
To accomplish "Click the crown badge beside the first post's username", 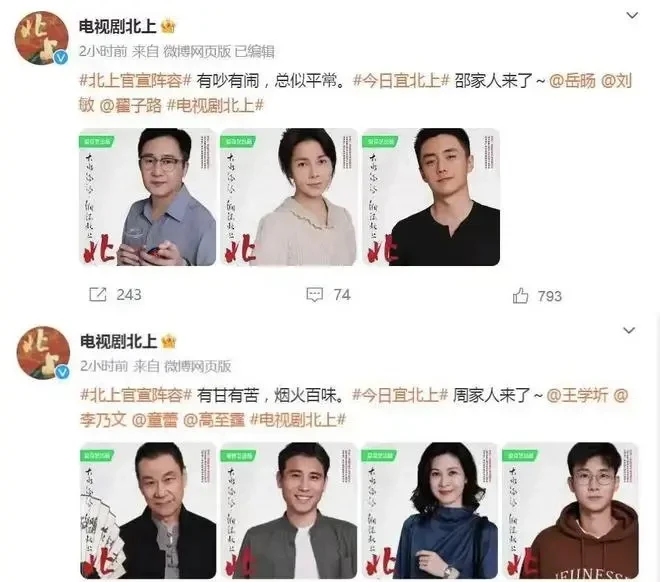I will pos(168,27).
